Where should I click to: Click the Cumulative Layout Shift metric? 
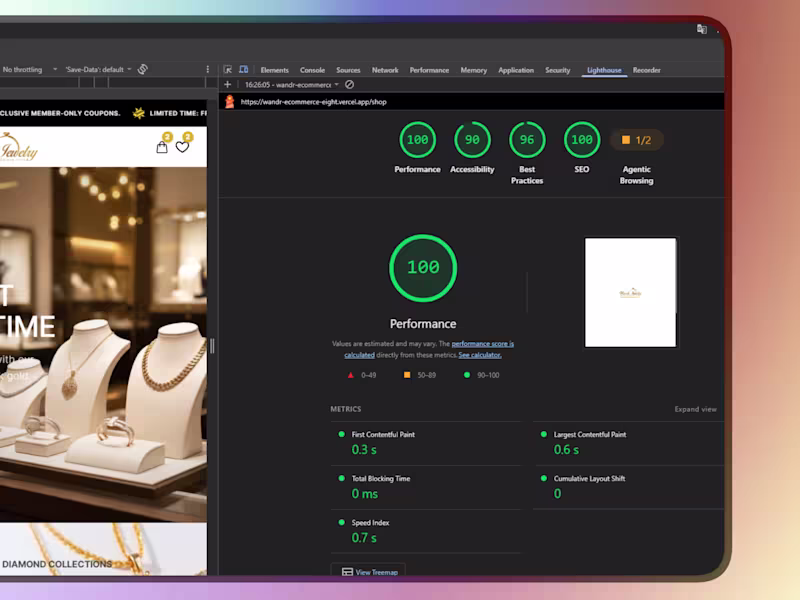click(x=629, y=487)
